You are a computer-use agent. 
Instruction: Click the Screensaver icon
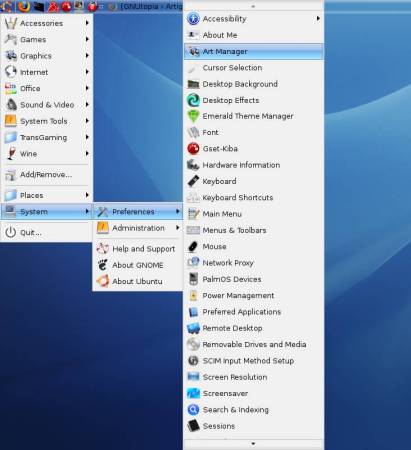193,393
